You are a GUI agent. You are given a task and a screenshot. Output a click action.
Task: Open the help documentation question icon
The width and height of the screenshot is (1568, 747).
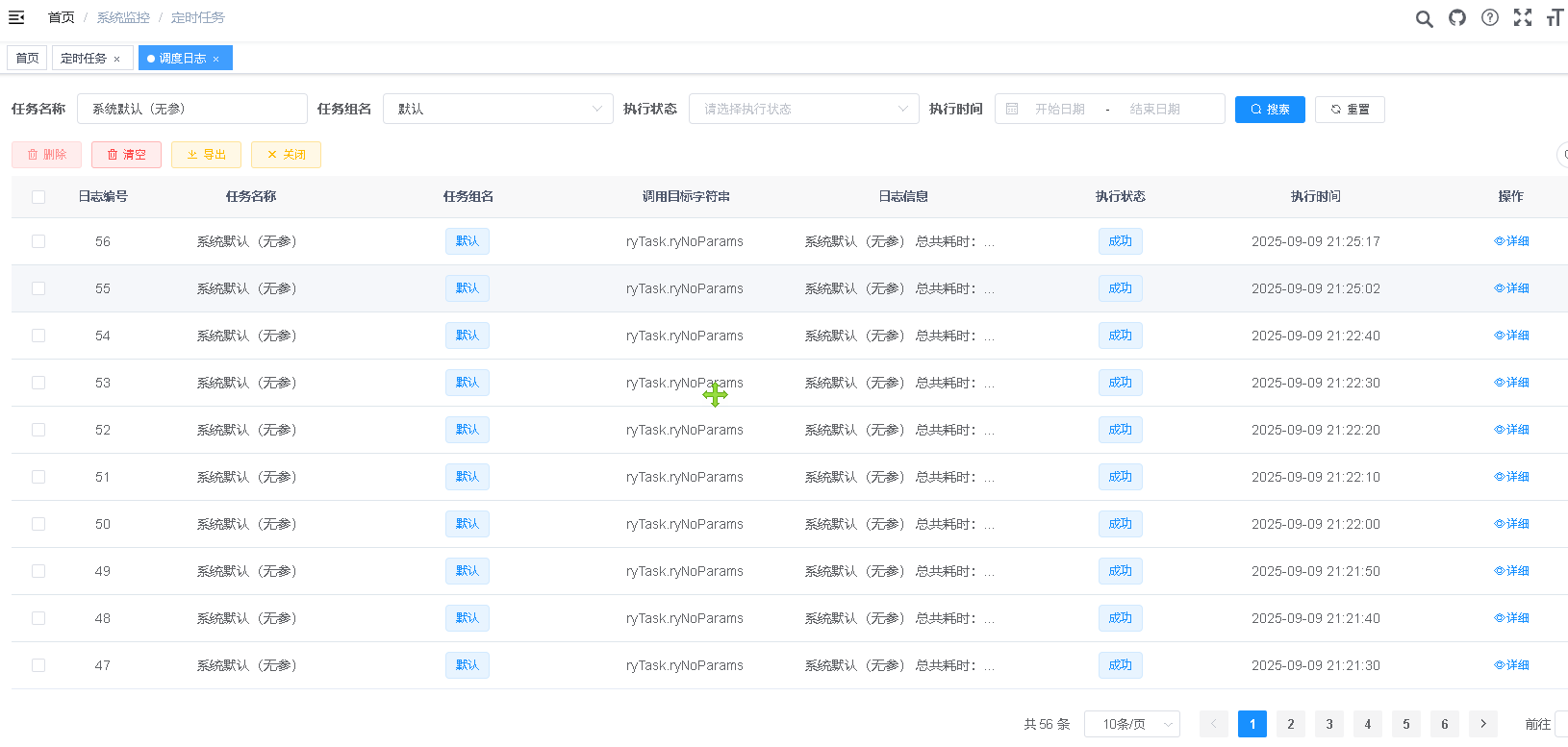pyautogui.click(x=1490, y=17)
